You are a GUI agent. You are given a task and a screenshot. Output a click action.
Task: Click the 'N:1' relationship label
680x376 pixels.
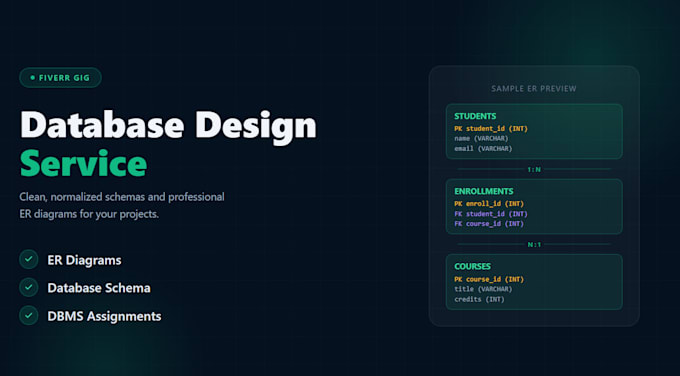(534, 245)
